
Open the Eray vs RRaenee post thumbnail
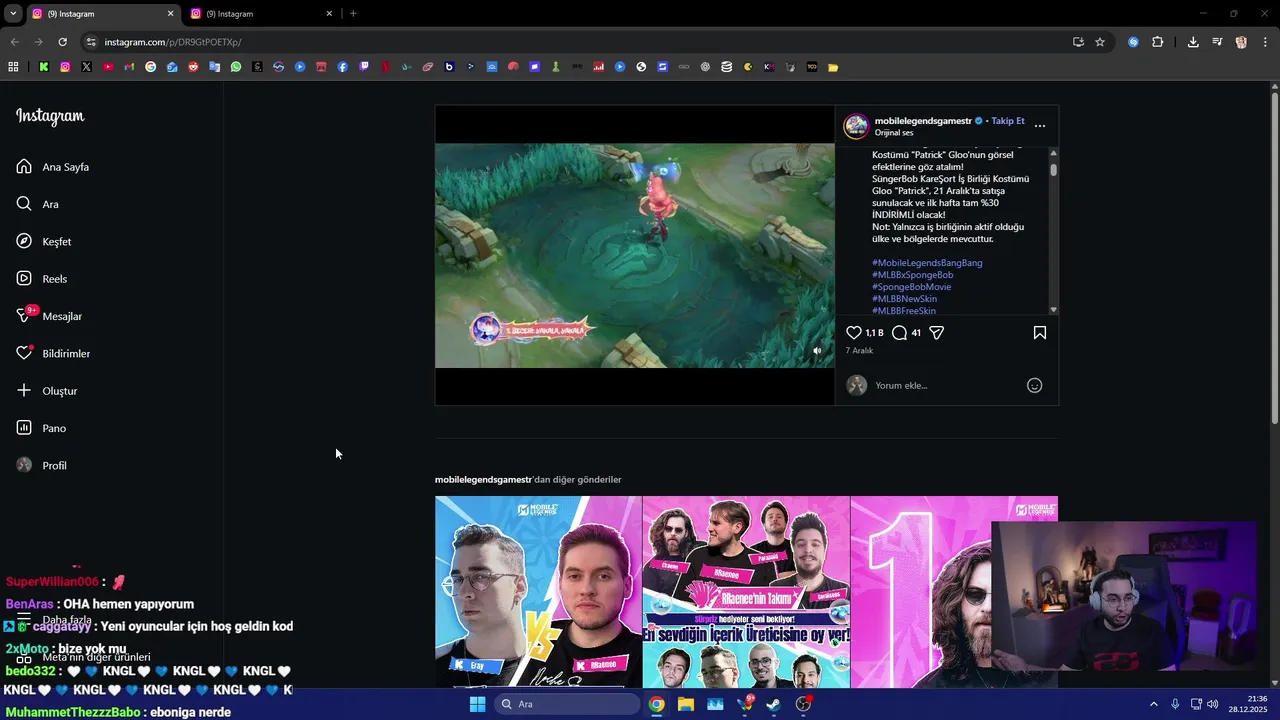click(x=538, y=592)
